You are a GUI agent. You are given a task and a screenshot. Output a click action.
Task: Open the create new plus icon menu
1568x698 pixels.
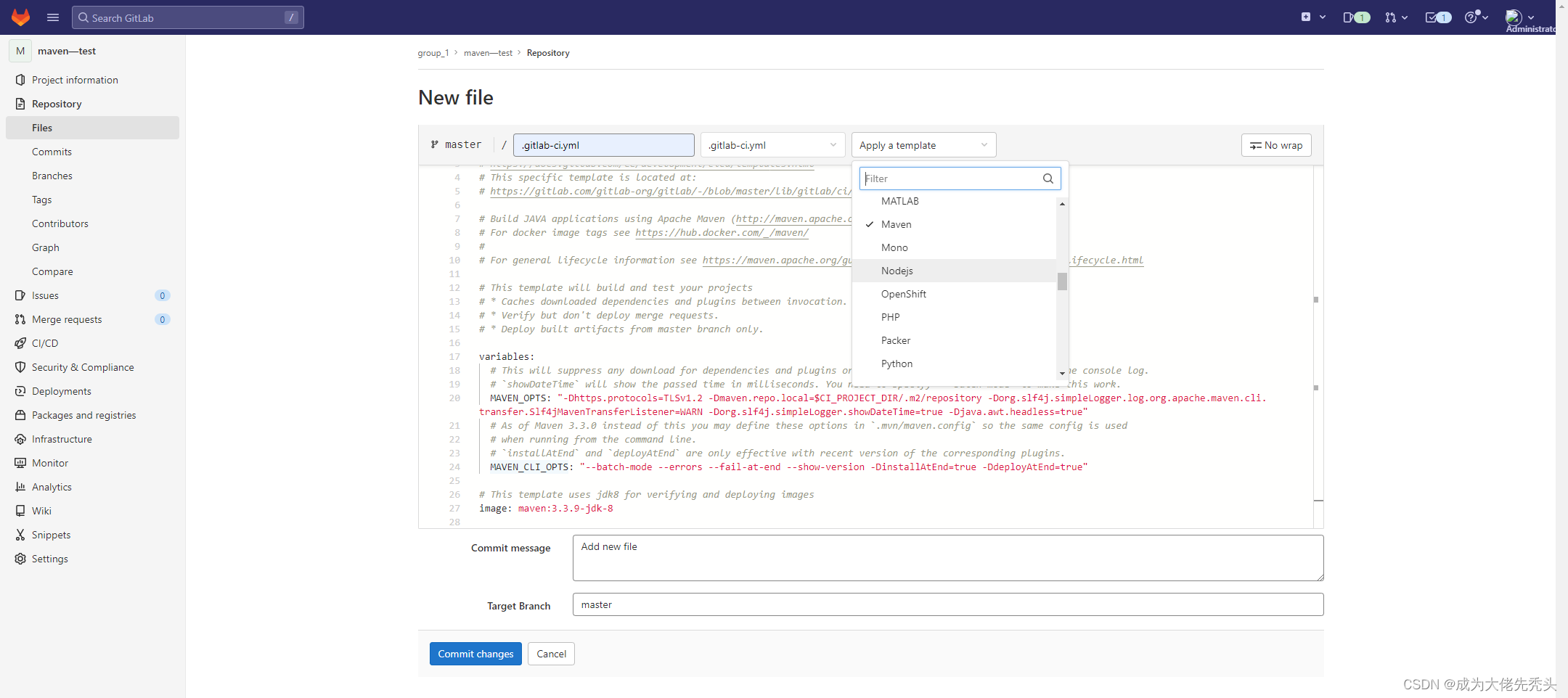(1313, 17)
